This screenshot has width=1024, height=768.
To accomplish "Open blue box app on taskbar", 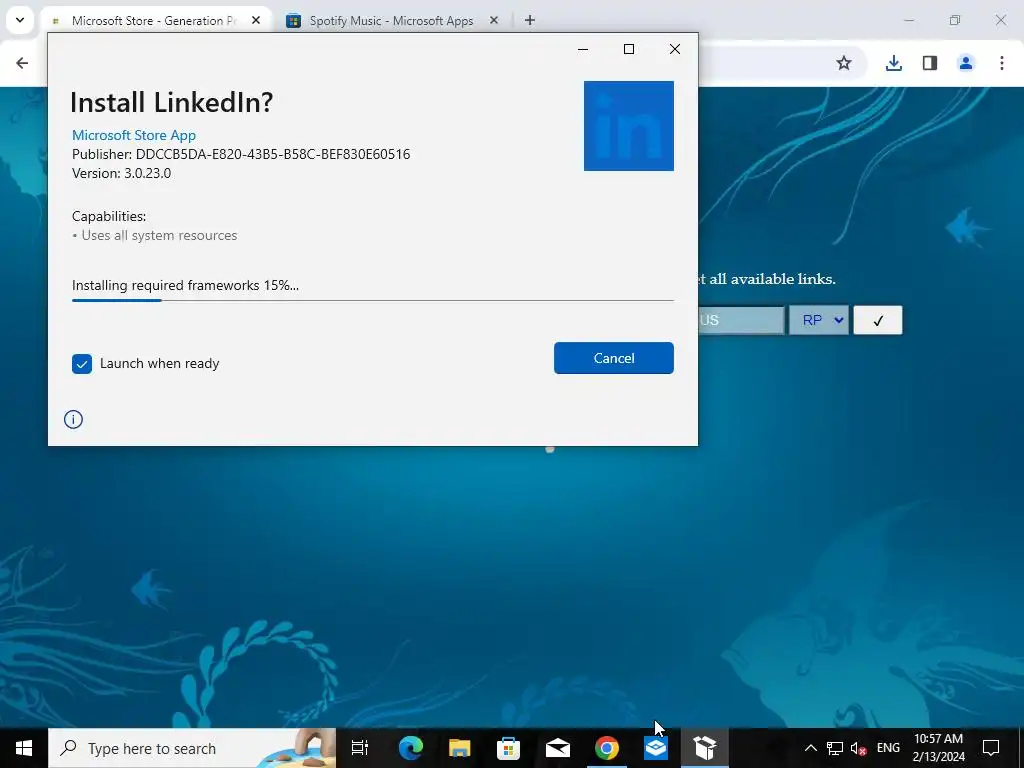I will [x=656, y=748].
